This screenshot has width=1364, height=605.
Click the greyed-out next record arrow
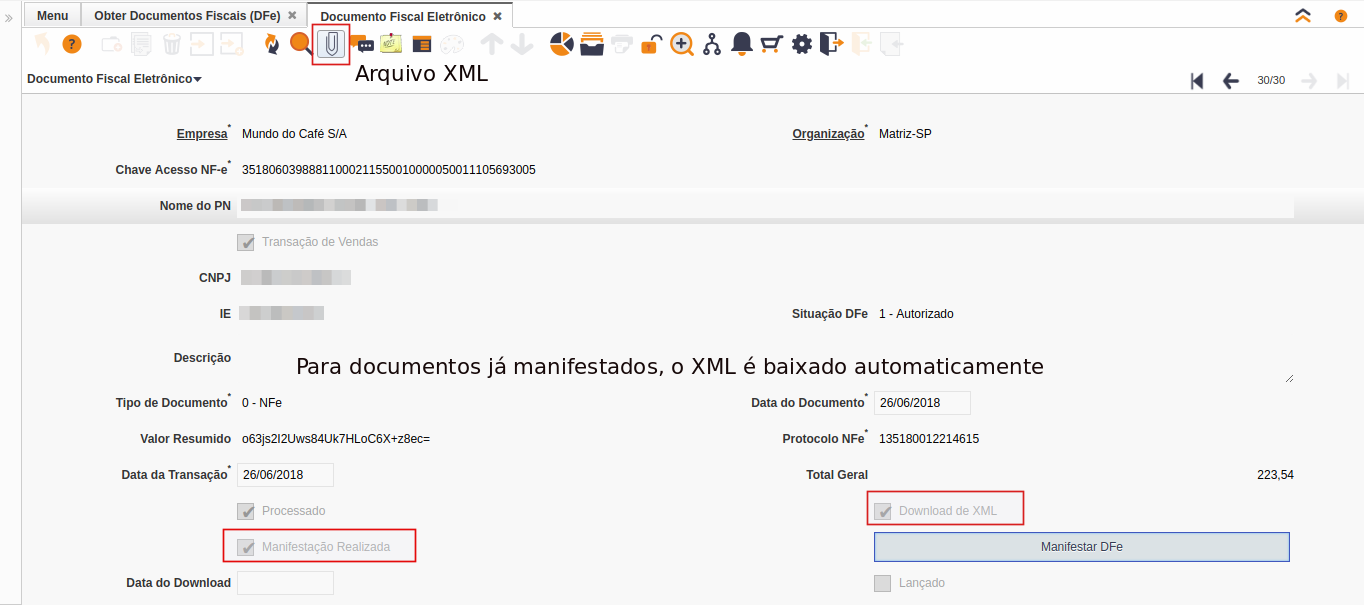pyautogui.click(x=1309, y=81)
